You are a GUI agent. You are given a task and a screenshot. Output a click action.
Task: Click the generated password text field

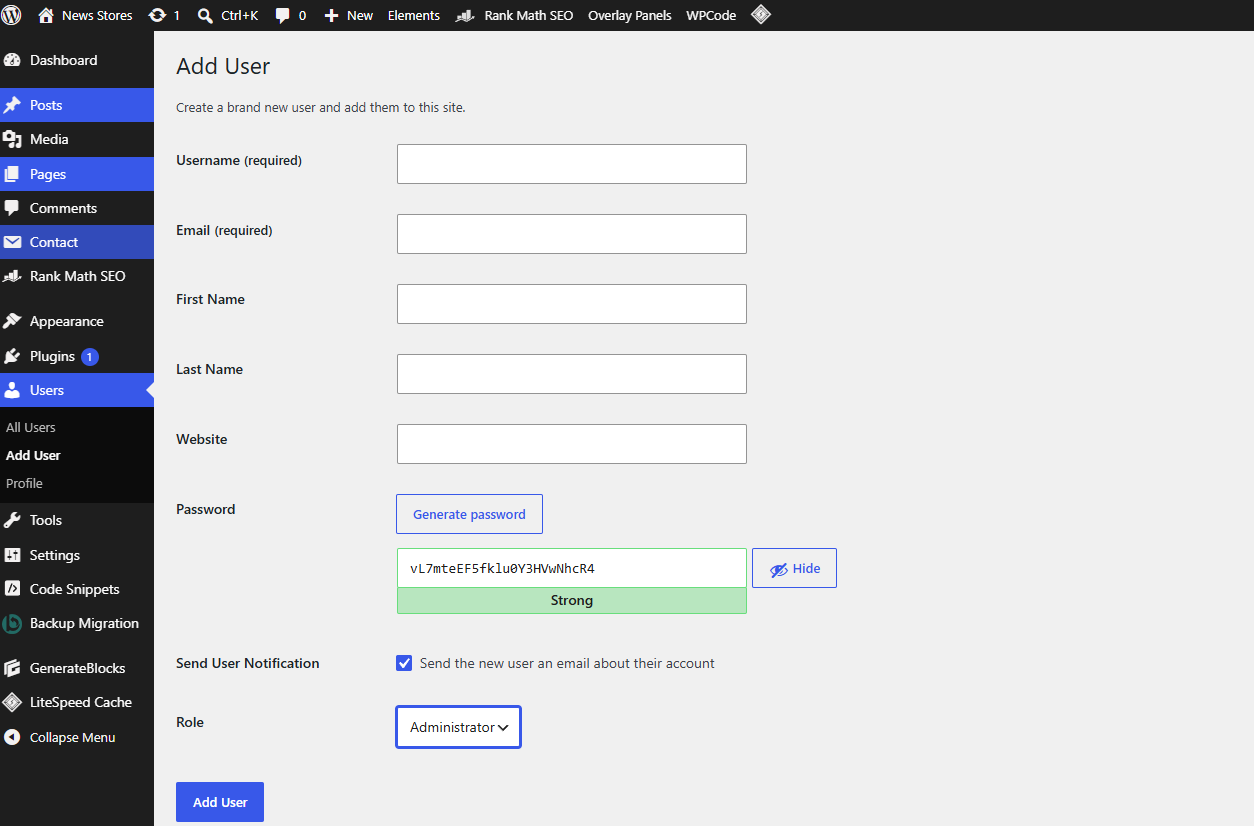[x=572, y=568]
